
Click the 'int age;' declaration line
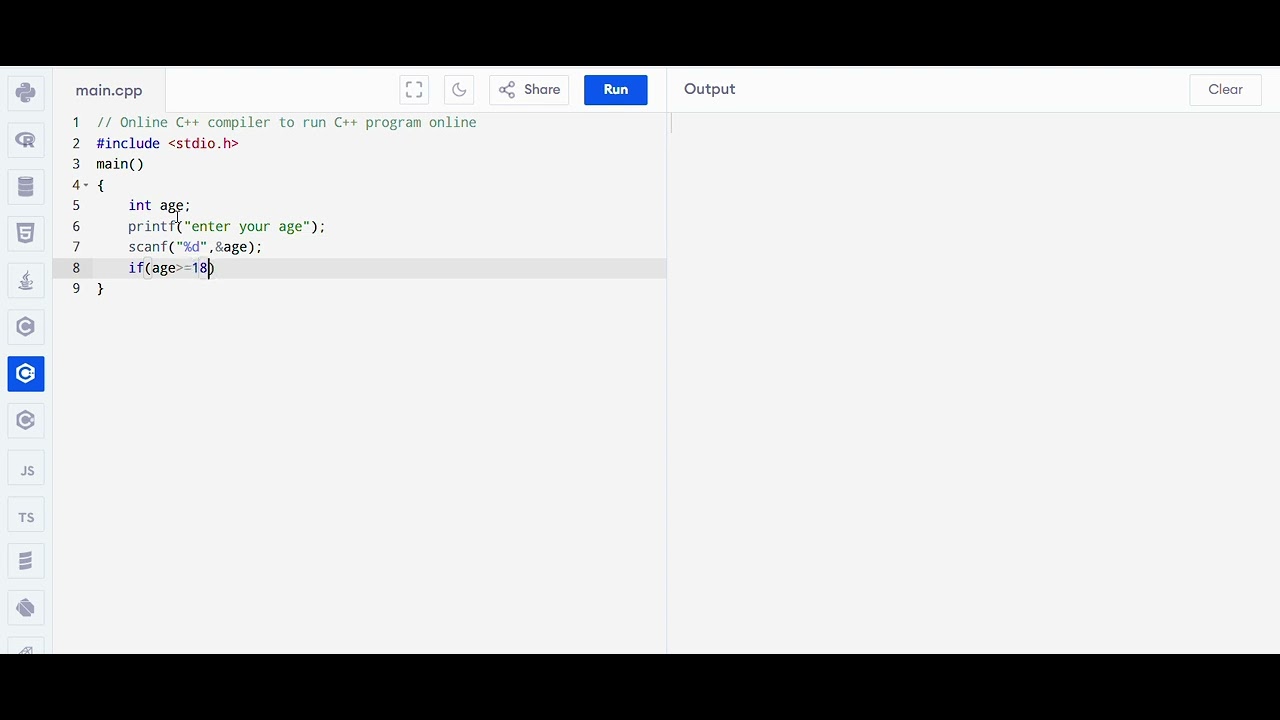pos(159,205)
